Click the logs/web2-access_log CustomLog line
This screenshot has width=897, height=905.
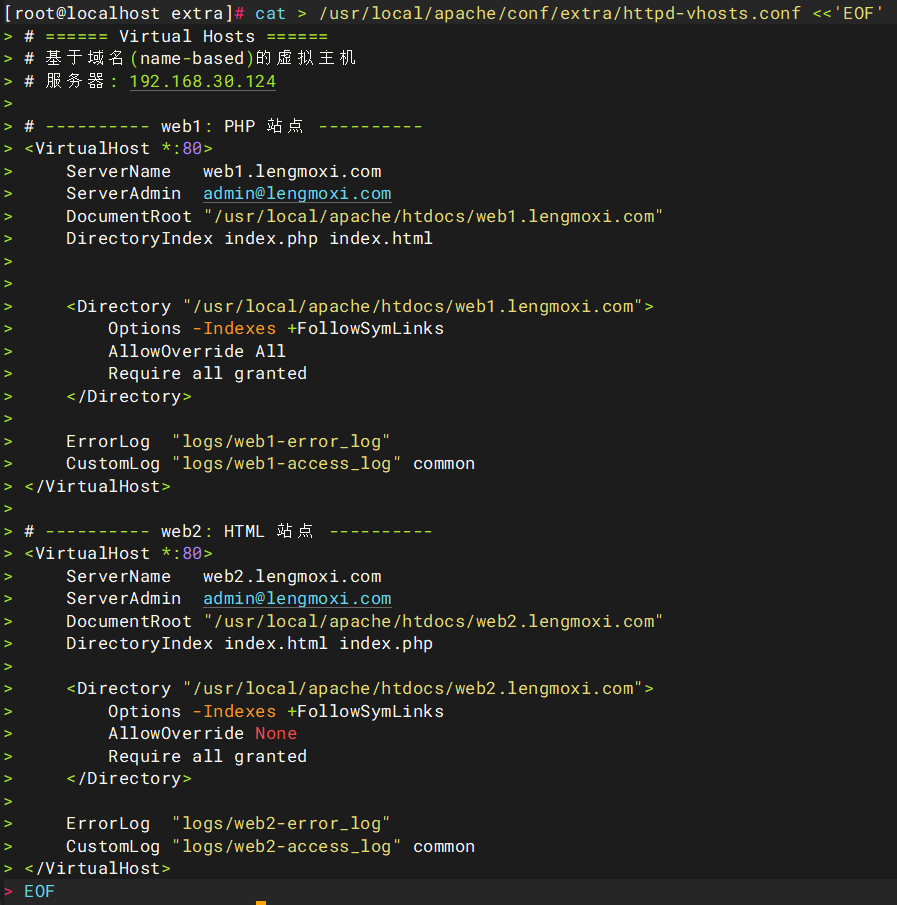click(270, 847)
